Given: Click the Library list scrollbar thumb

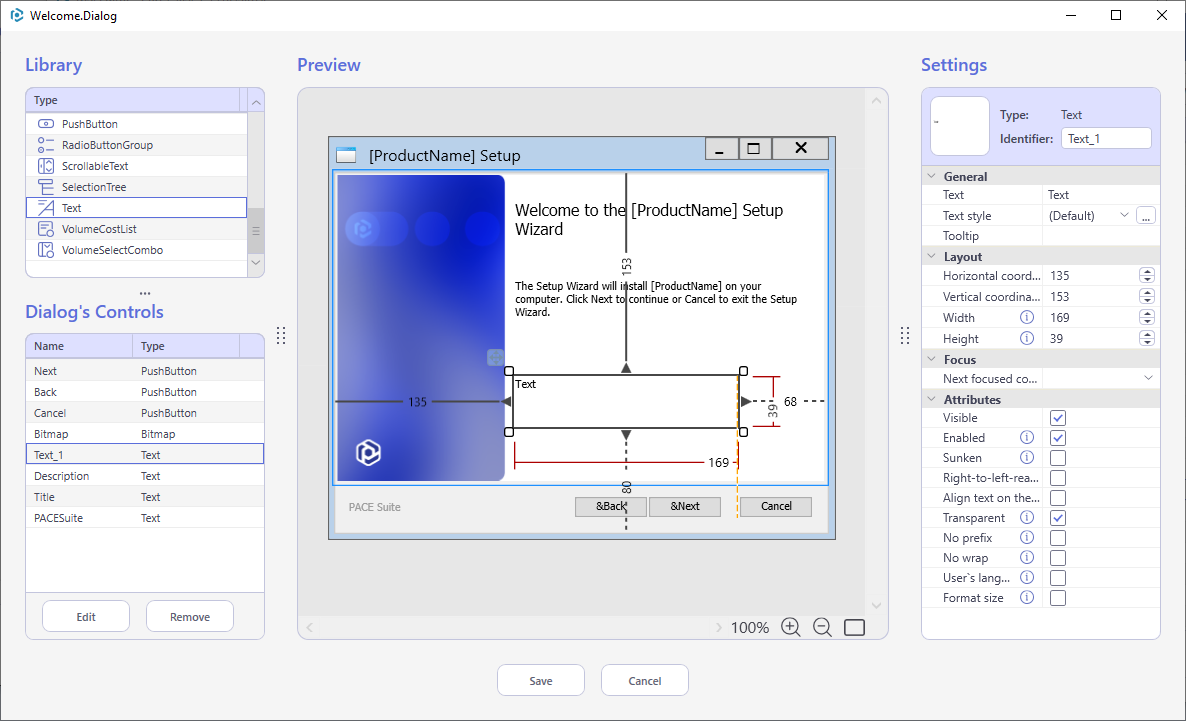Looking at the screenshot, I should 256,231.
